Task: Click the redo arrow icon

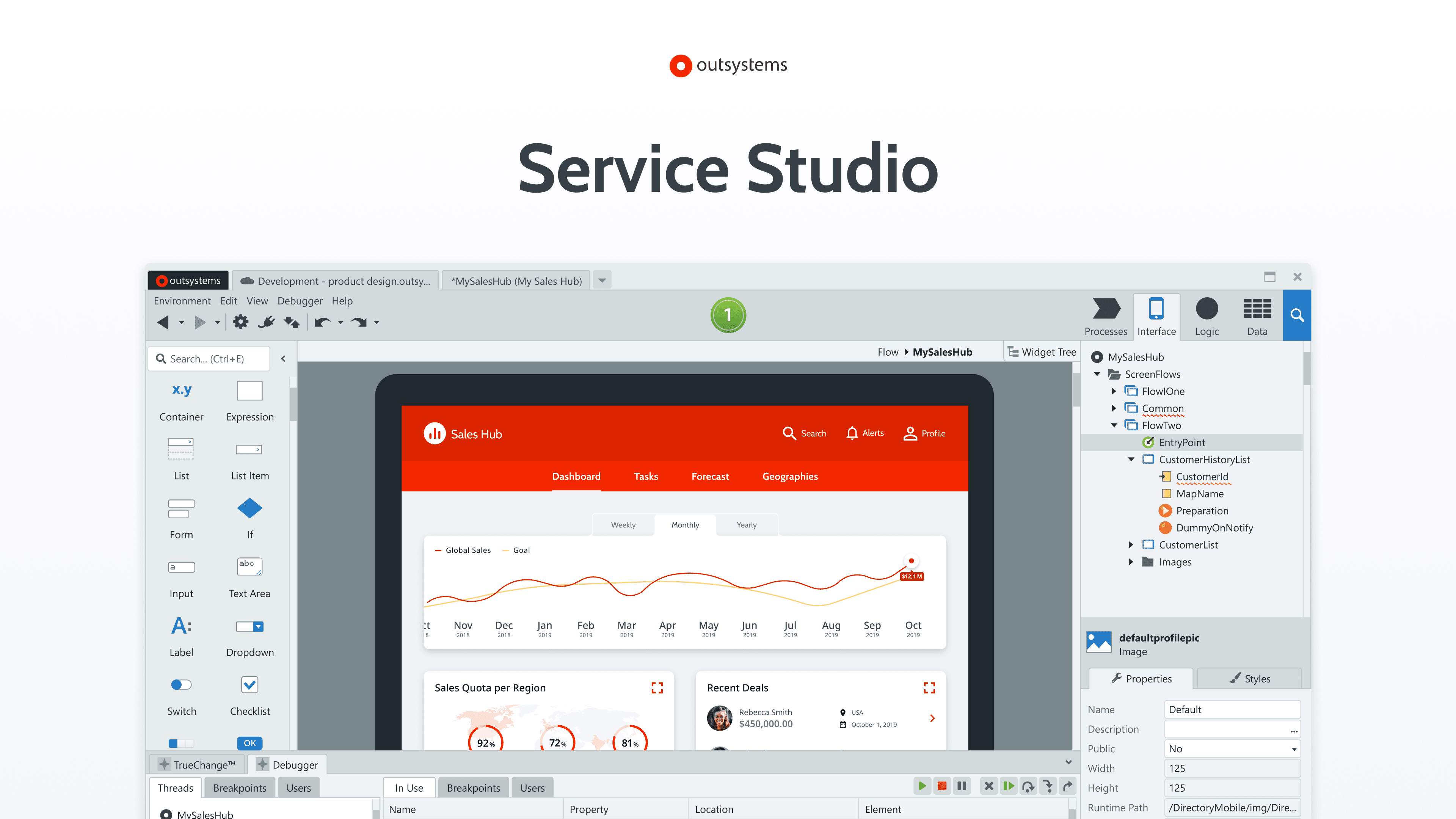Action: pyautogui.click(x=359, y=322)
